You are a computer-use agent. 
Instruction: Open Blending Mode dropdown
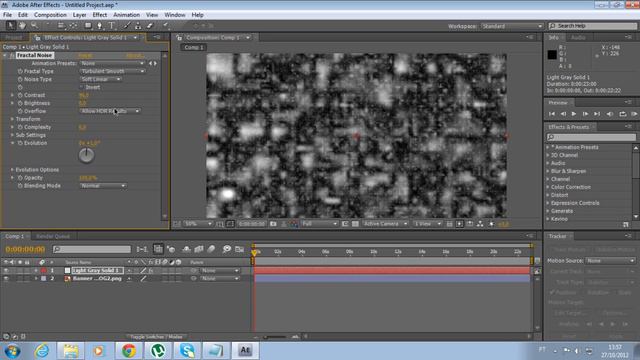(x=103, y=186)
